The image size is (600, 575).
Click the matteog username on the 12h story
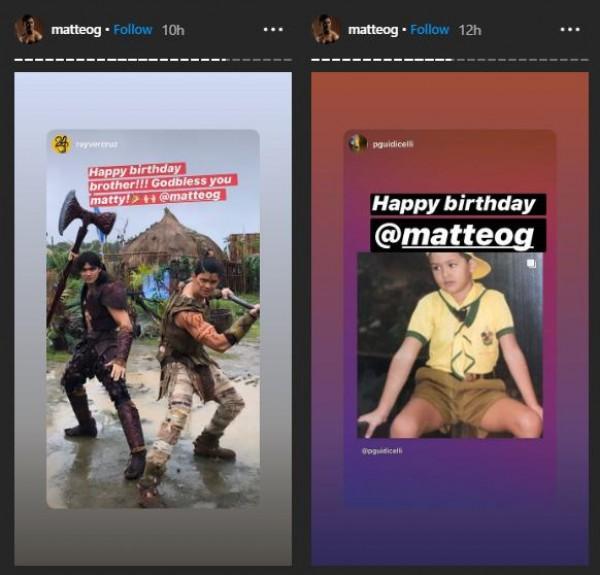(x=372, y=29)
